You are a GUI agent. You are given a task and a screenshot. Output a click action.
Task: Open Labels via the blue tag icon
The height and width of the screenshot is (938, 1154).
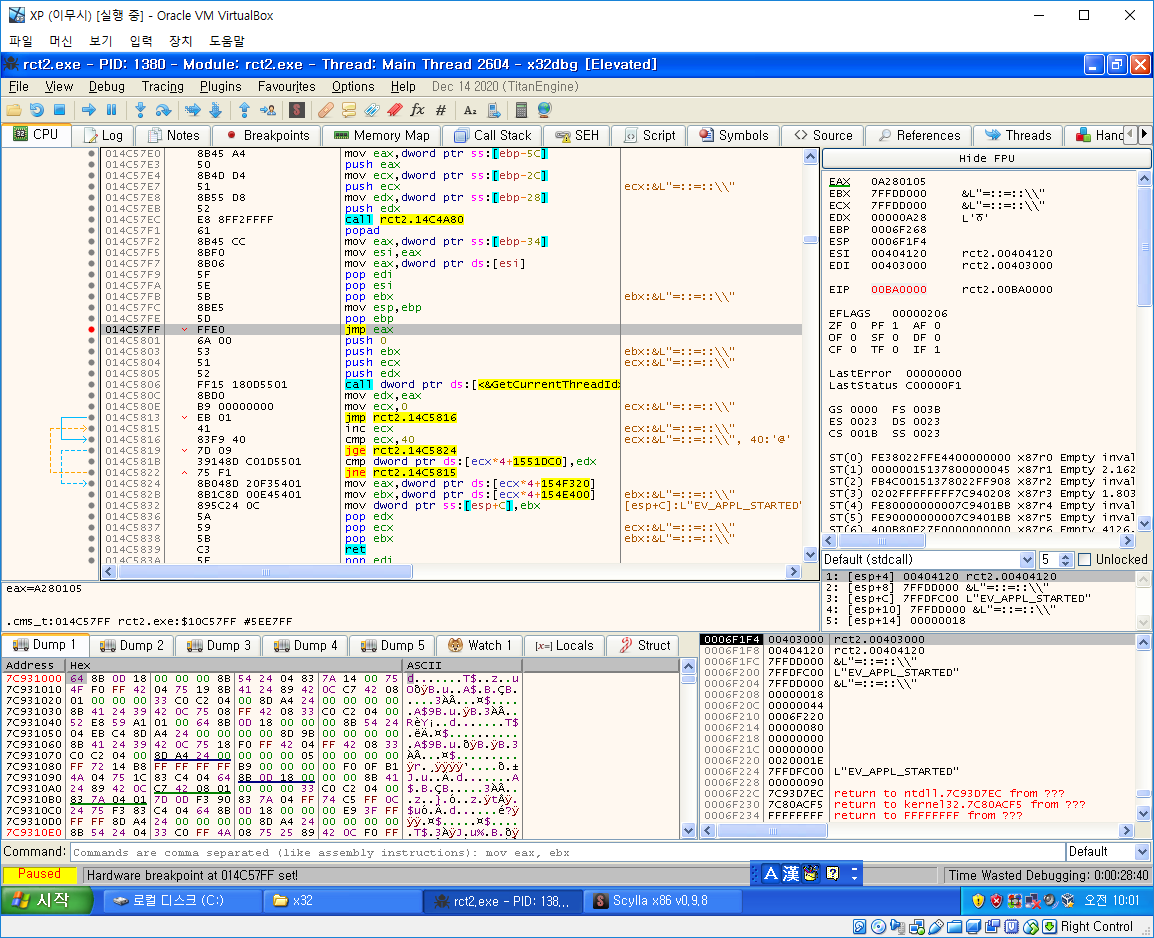372,110
